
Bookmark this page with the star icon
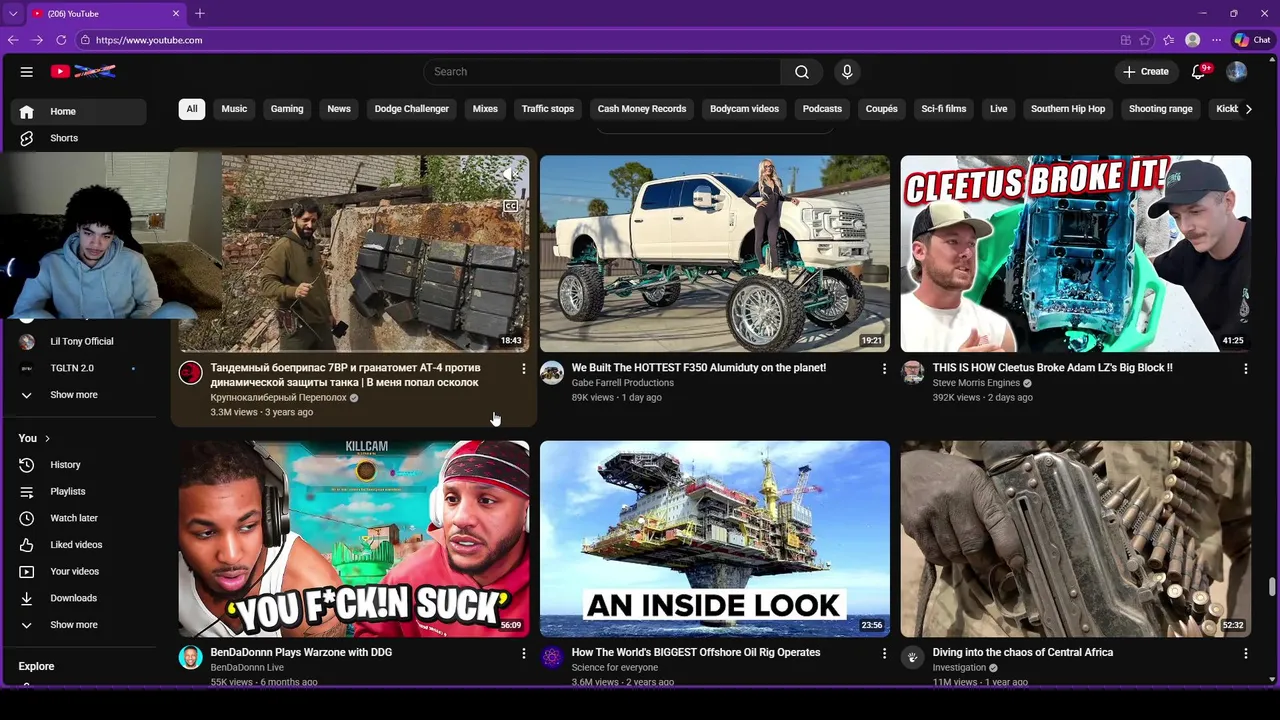pos(1145,40)
